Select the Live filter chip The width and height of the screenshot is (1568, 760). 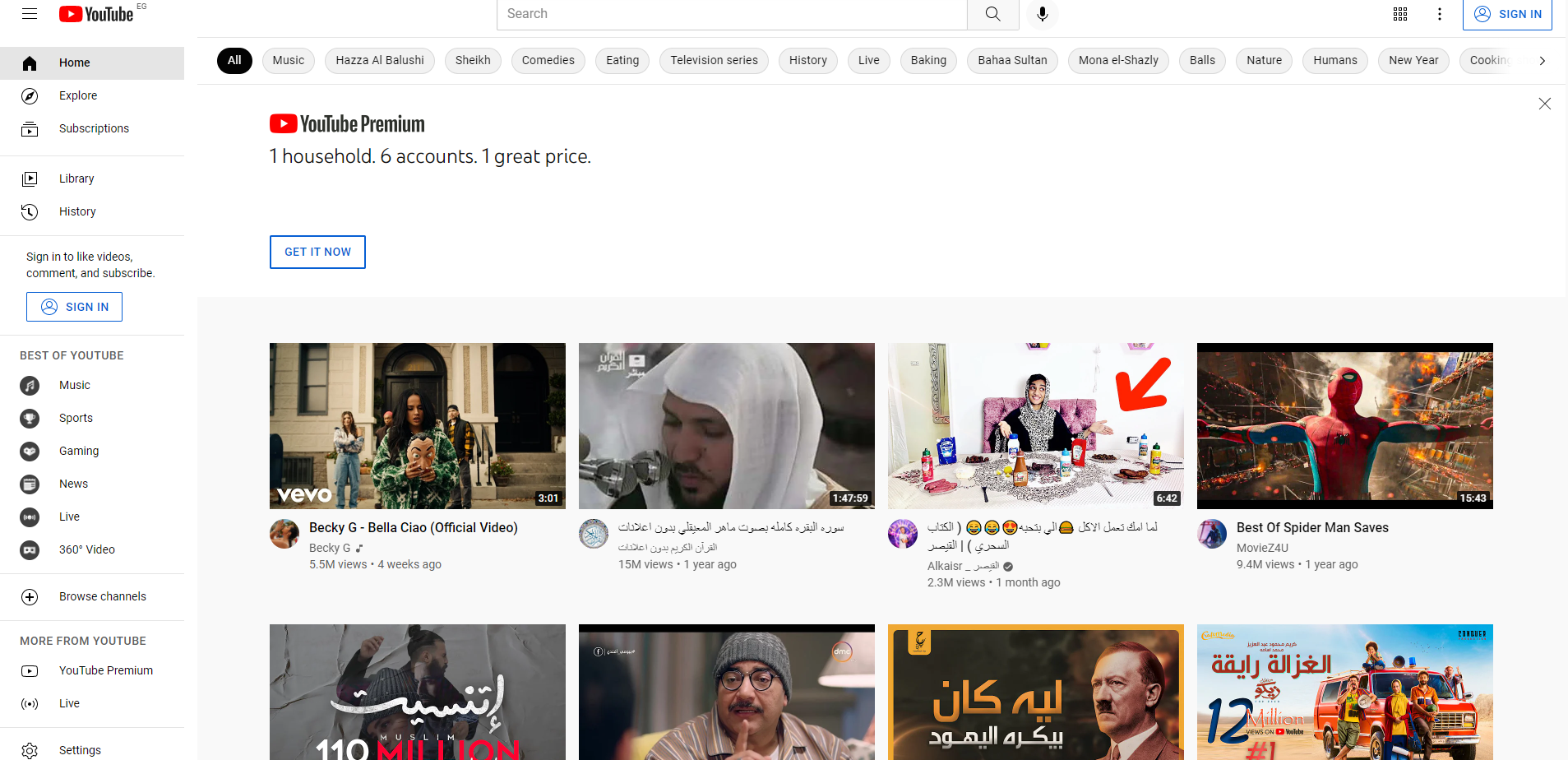[869, 61]
